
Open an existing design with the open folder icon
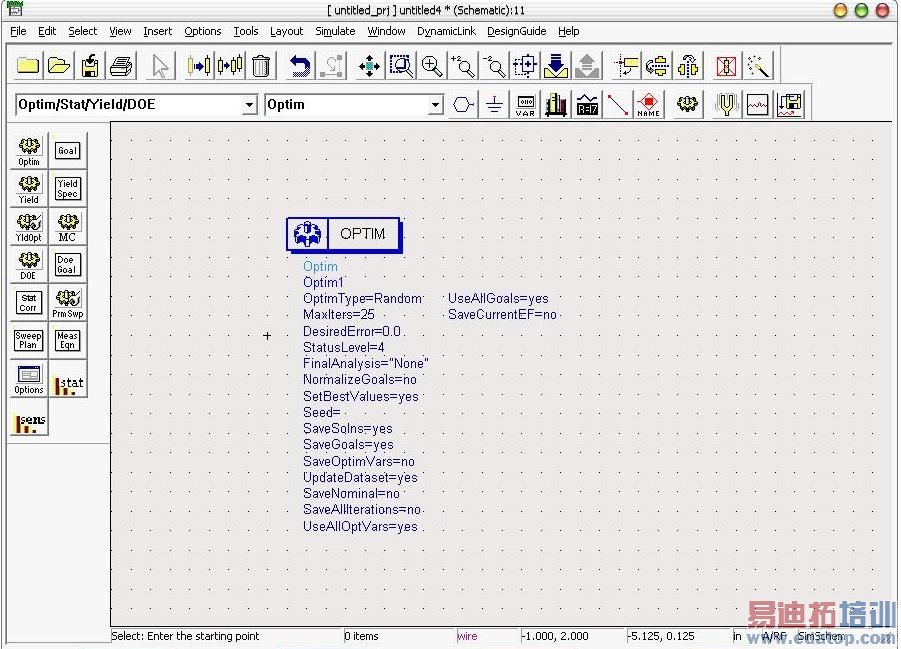[59, 66]
